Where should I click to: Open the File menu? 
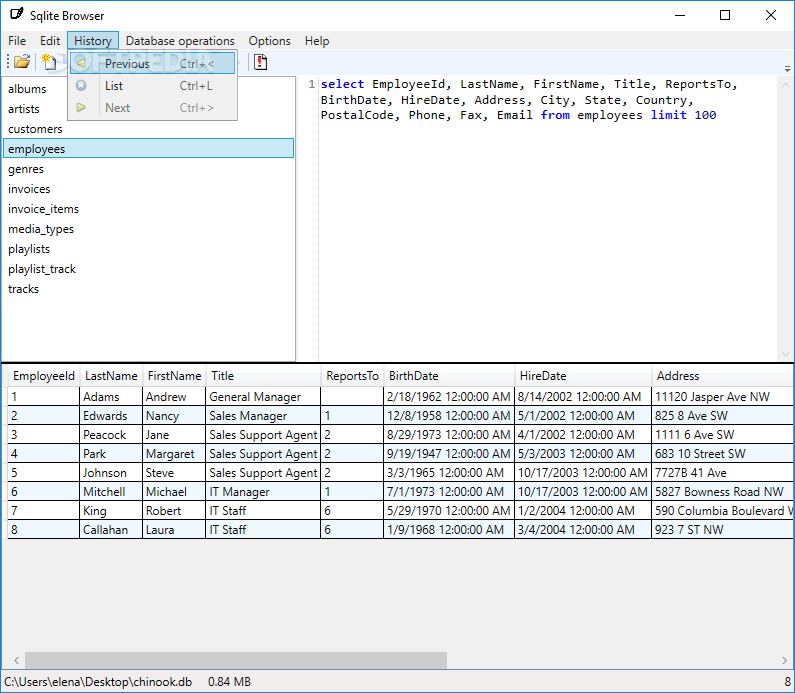pos(17,41)
